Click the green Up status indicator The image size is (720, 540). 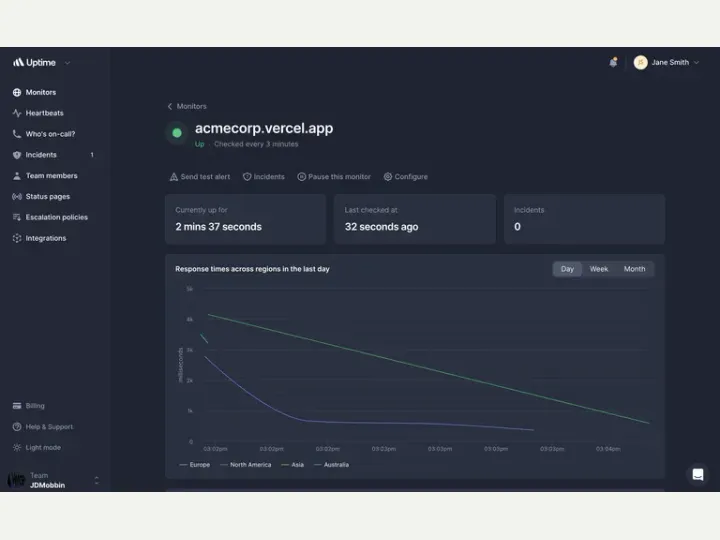(177, 133)
